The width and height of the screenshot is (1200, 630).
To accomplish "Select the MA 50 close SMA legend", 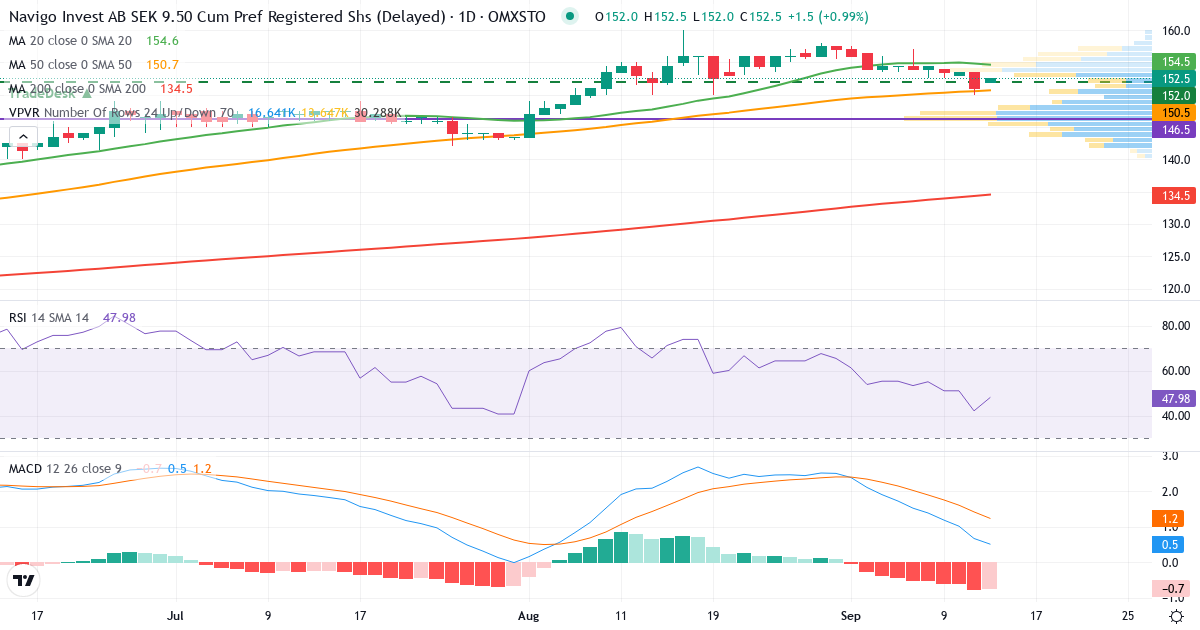I will pyautogui.click(x=70, y=64).
